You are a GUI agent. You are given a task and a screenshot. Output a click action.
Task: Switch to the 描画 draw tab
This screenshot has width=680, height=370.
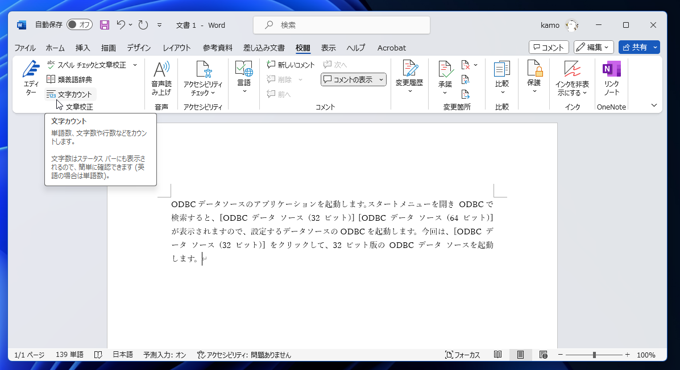(108, 48)
